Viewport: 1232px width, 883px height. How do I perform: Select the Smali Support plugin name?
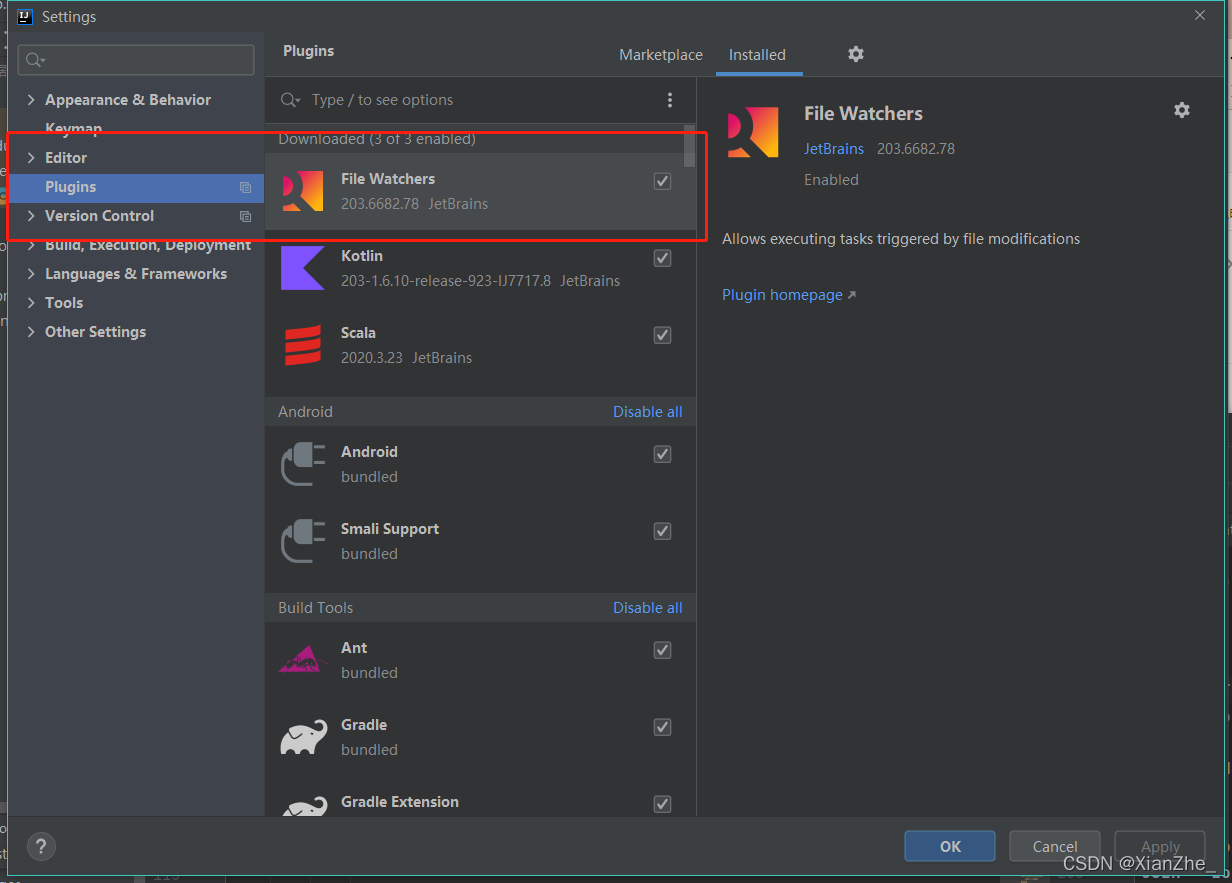point(390,529)
